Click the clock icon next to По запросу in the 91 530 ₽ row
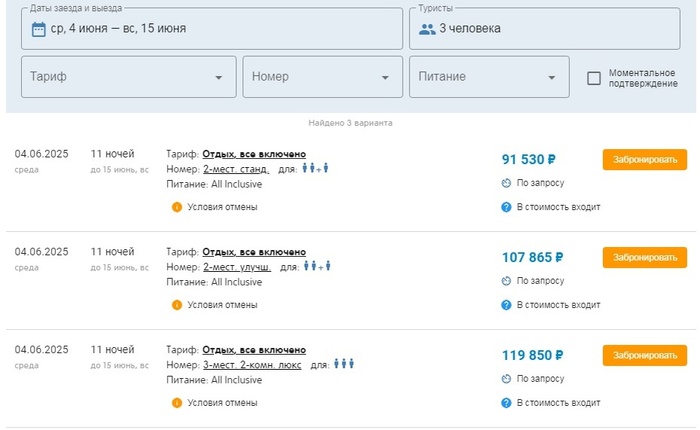This screenshot has width=700, height=430. click(506, 183)
